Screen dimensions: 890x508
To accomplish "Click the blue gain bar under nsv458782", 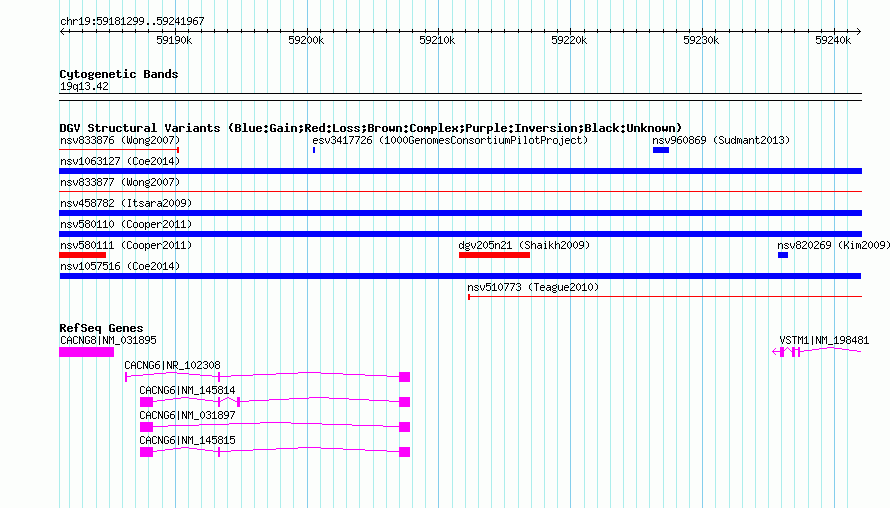I will (460, 213).
